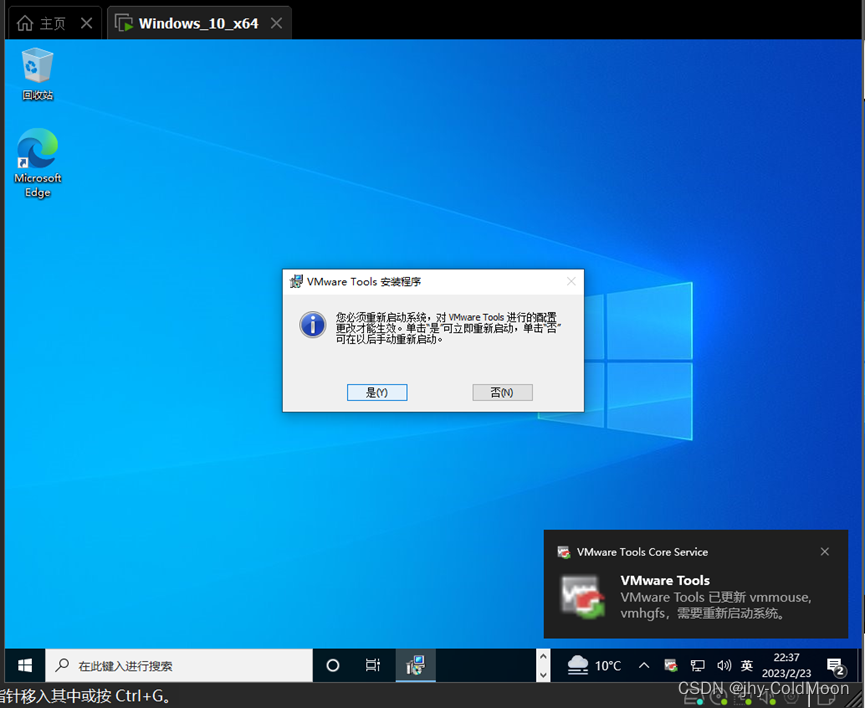The width and height of the screenshot is (865, 708).
Task: Click 是(Y) to restart the system now
Action: pos(377,392)
